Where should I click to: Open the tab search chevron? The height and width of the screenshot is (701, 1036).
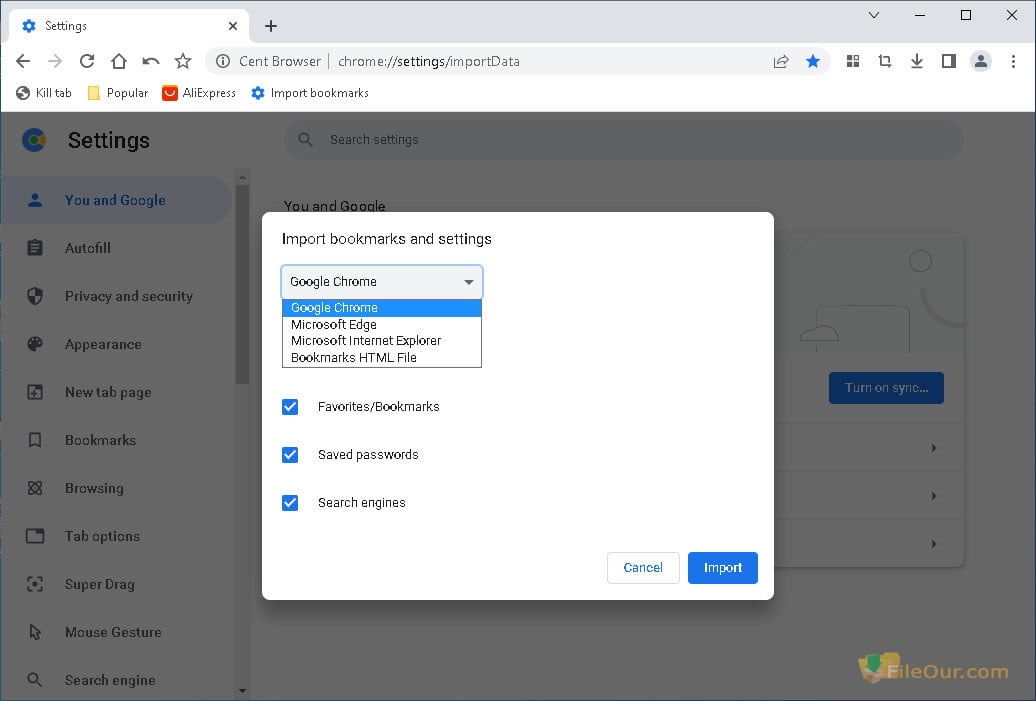point(873,15)
